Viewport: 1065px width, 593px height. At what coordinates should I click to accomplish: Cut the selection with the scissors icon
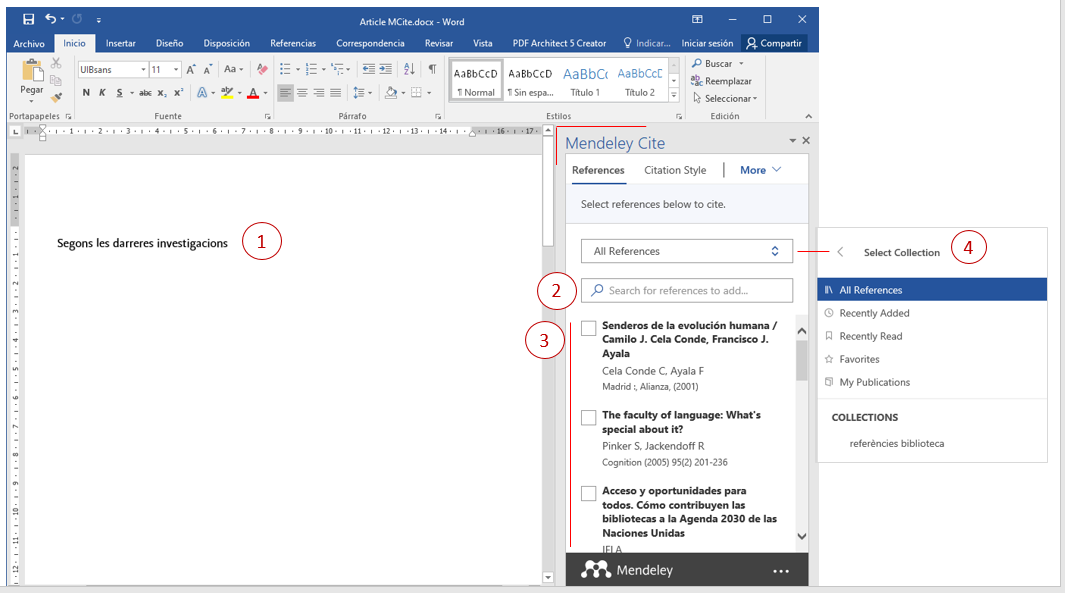[56, 63]
